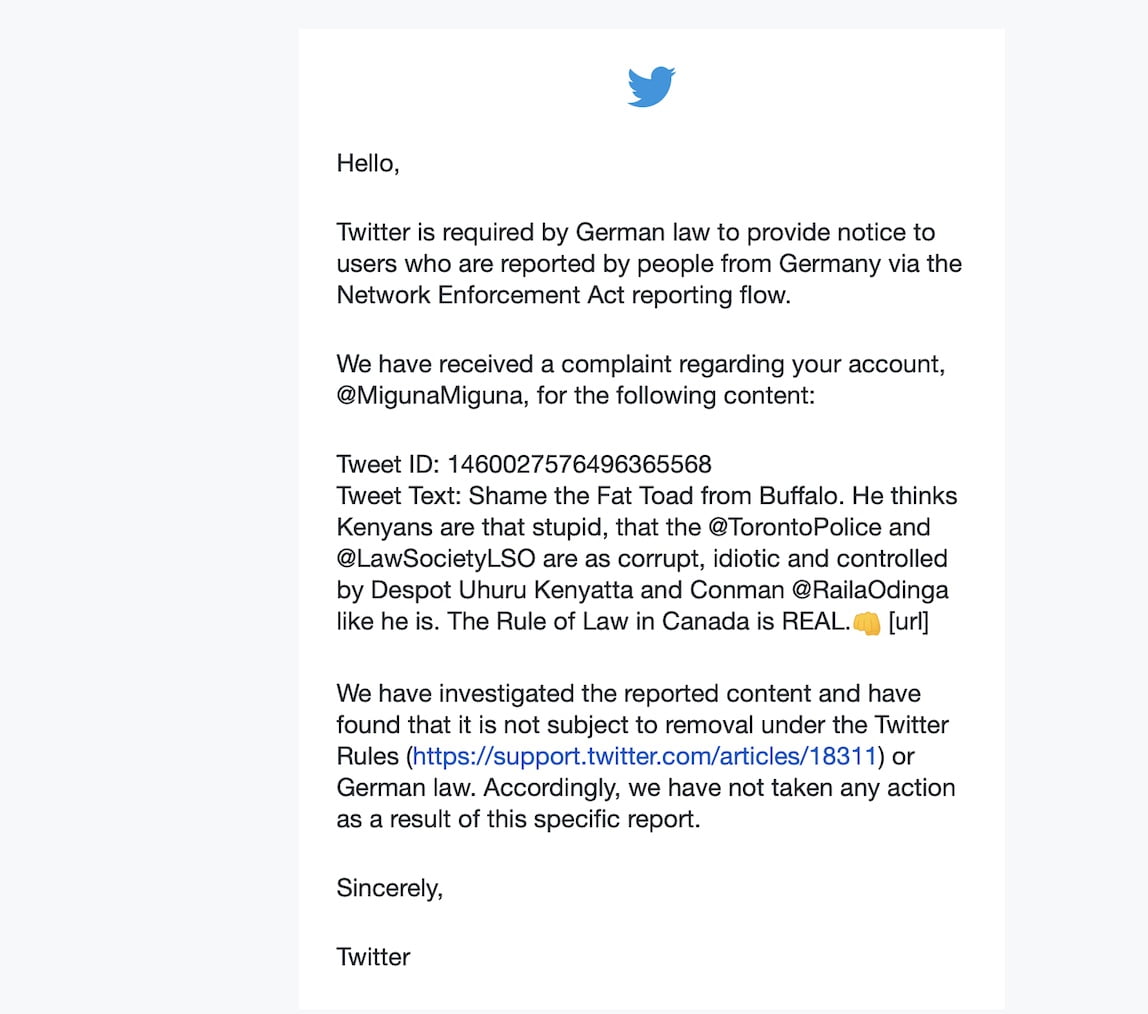The width and height of the screenshot is (1148, 1014).
Task: Click "We have received a complaint" sentence start
Action: coord(490,364)
